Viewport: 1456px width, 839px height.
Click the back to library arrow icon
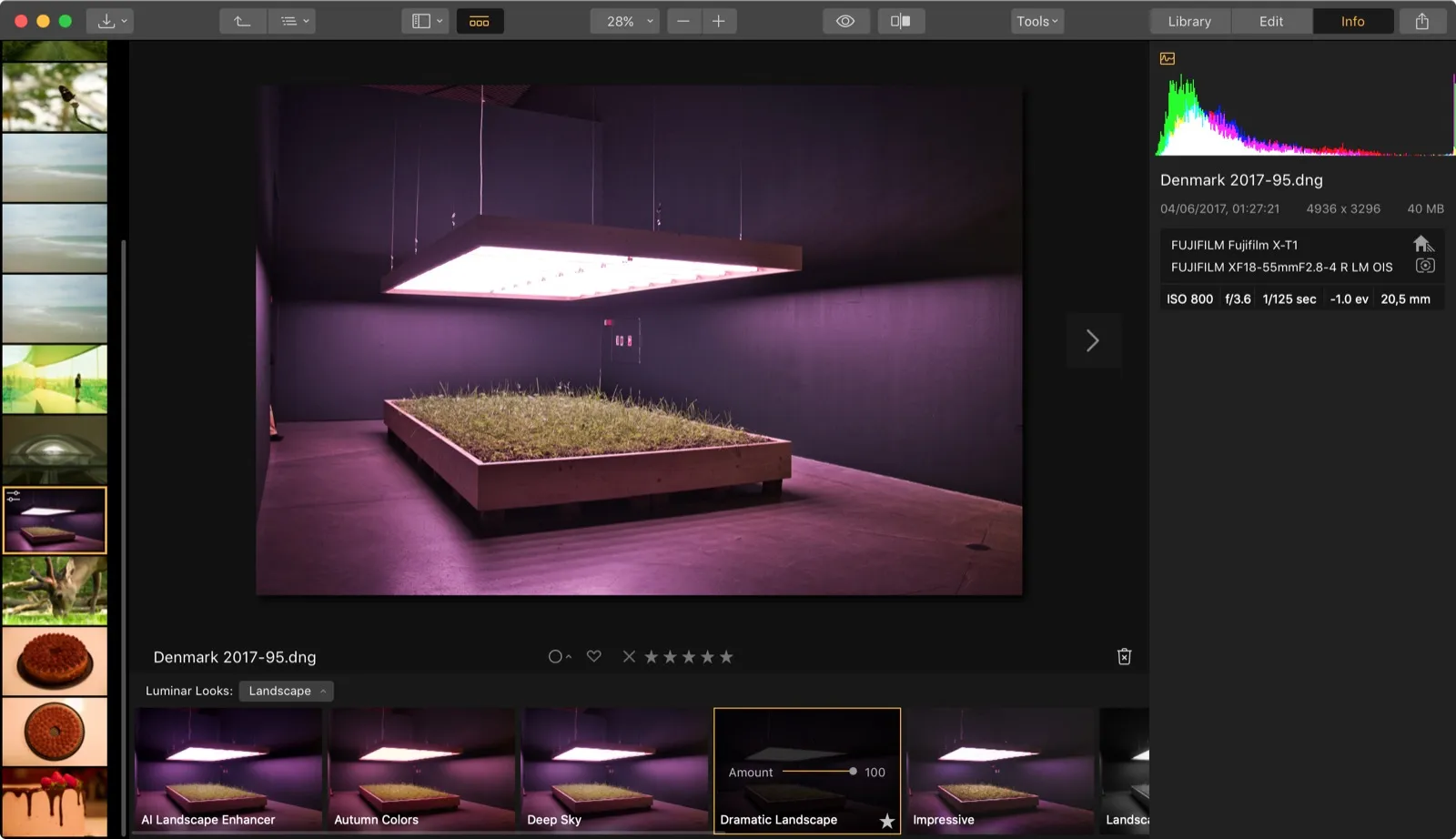tap(242, 21)
